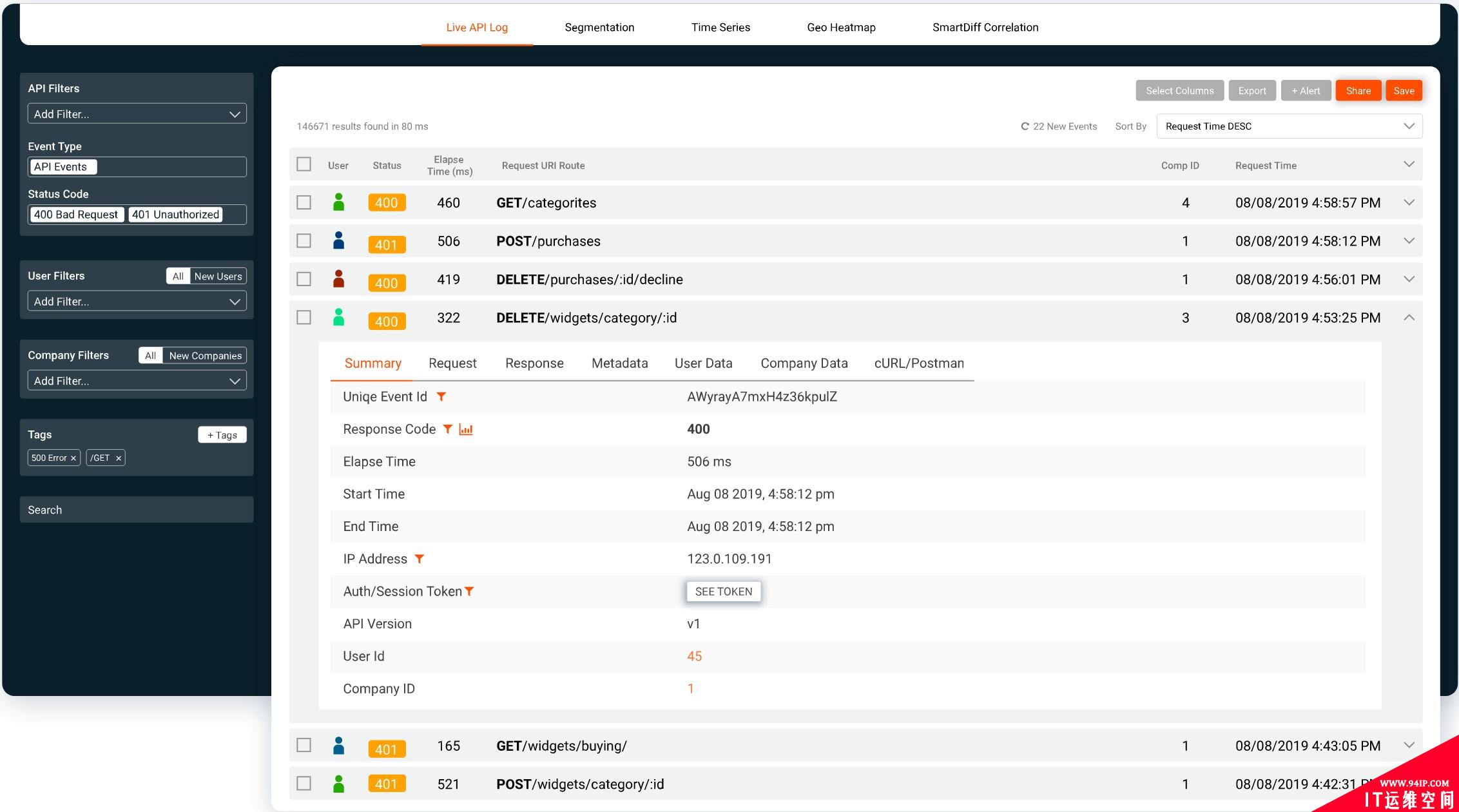The image size is (1459, 812).
Task: Click the Export button in top right
Action: point(1252,90)
